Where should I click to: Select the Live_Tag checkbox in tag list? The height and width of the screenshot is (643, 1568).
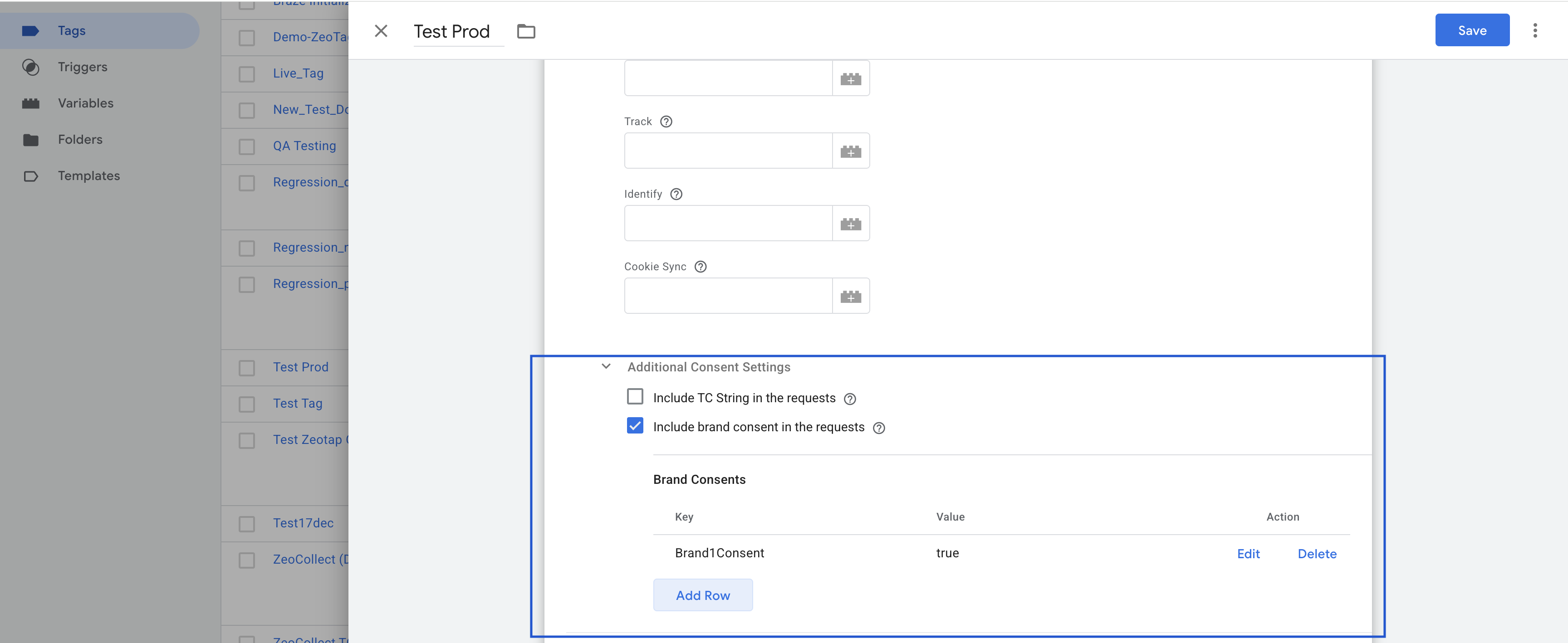pyautogui.click(x=246, y=74)
